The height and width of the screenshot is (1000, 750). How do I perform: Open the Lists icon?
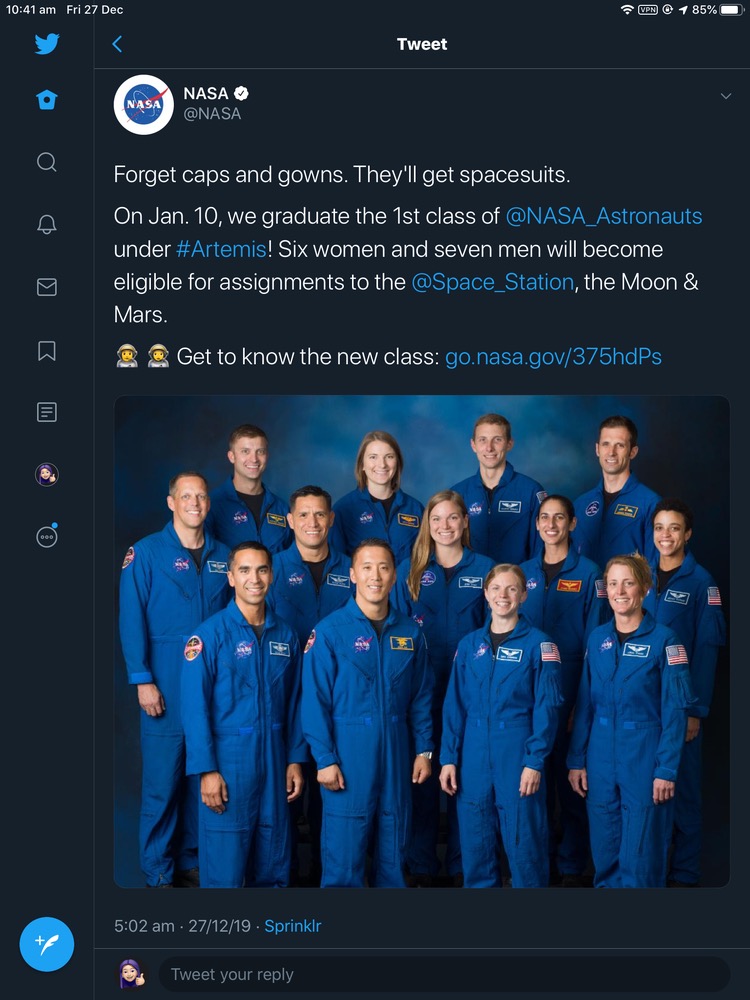[46, 412]
